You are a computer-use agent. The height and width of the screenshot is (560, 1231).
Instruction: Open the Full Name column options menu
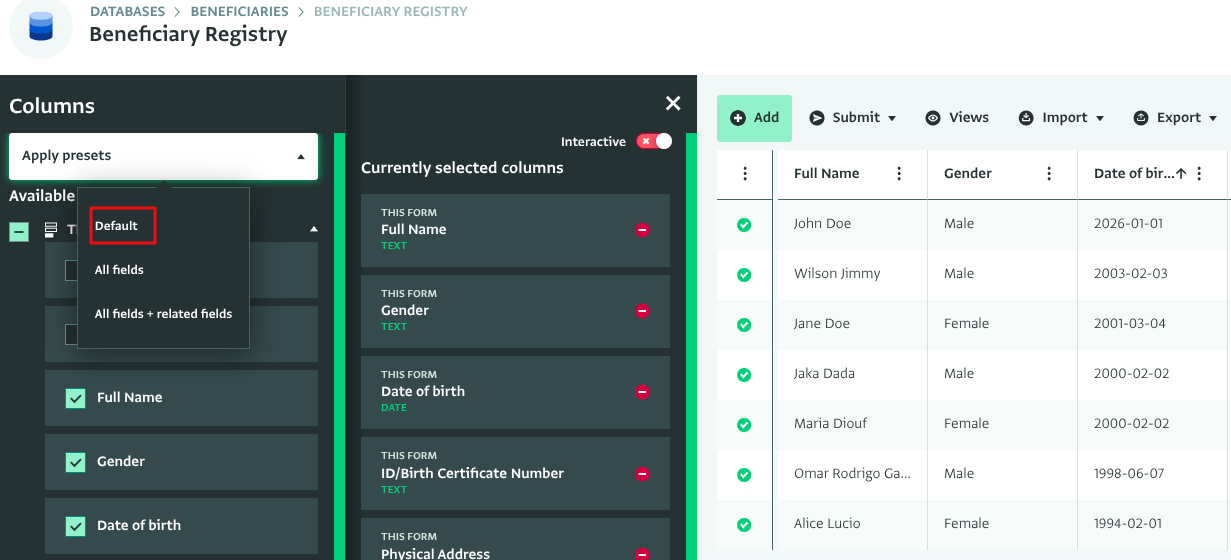tap(899, 174)
